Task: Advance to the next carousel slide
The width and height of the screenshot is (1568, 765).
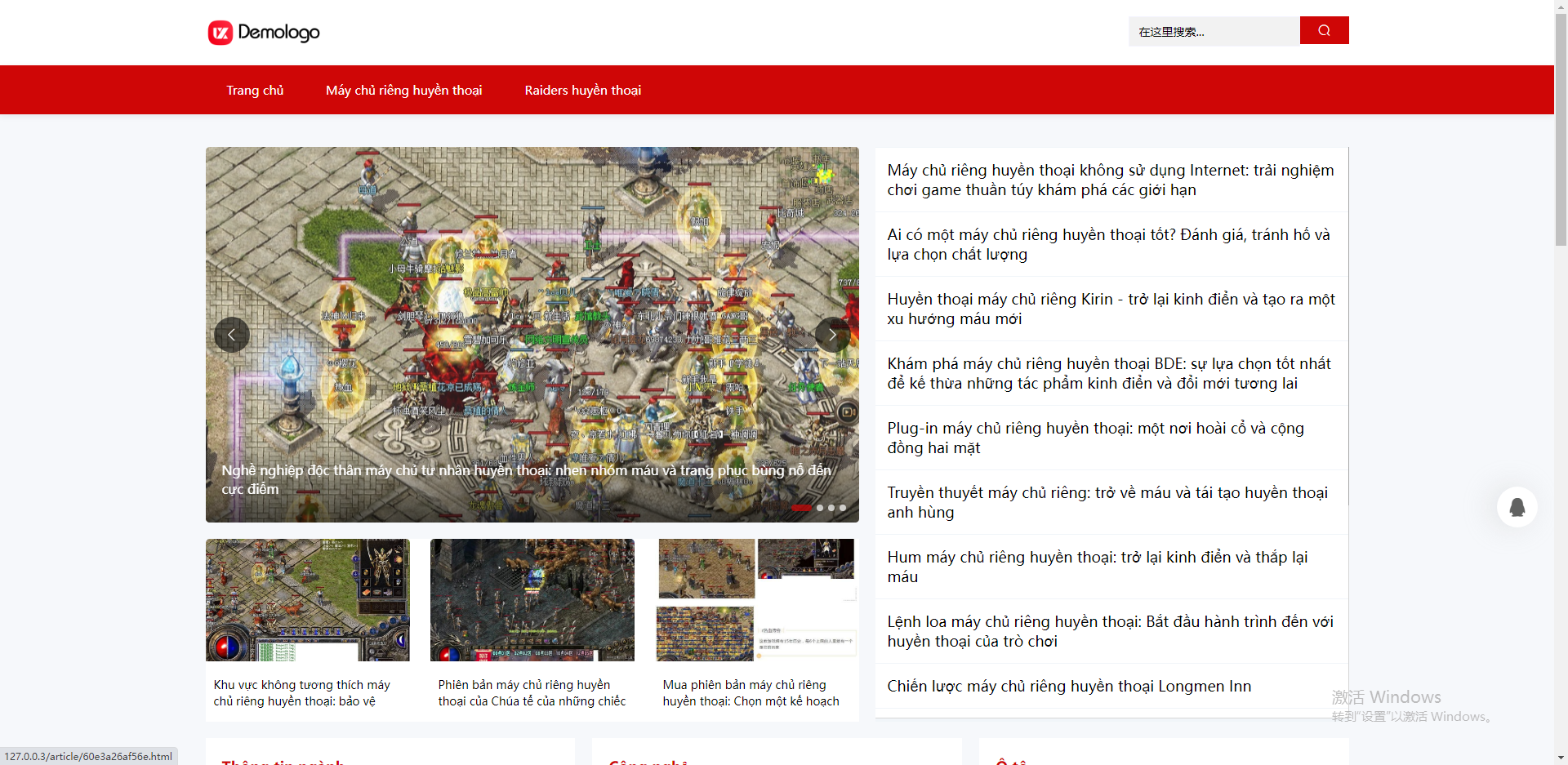Action: [x=832, y=335]
